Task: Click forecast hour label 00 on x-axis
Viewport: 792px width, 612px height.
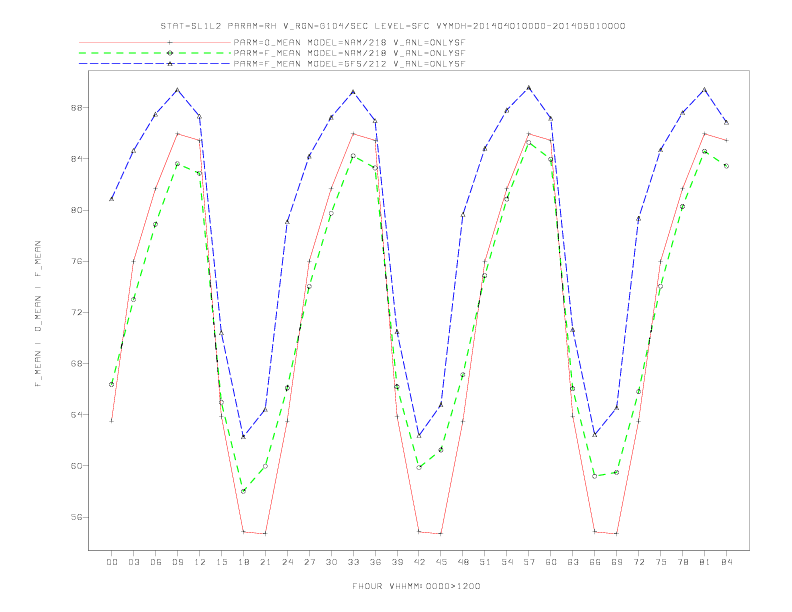Action: pyautogui.click(x=112, y=562)
